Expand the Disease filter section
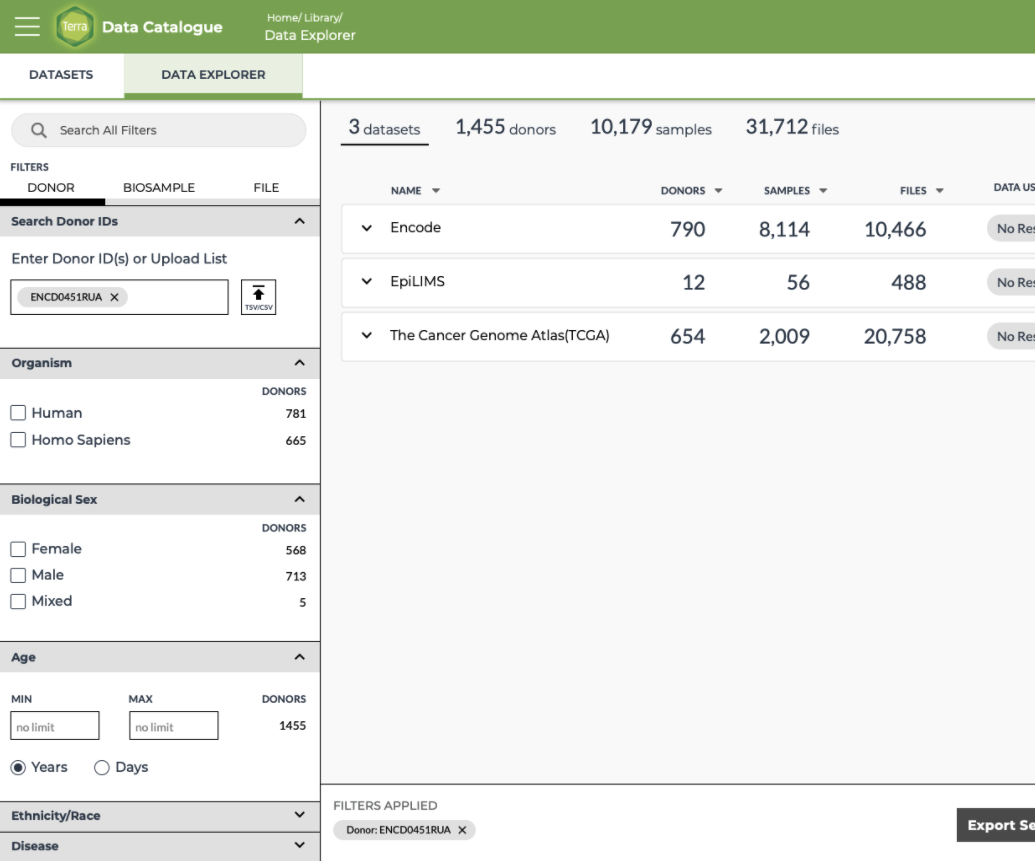This screenshot has width=1035, height=861. point(300,845)
